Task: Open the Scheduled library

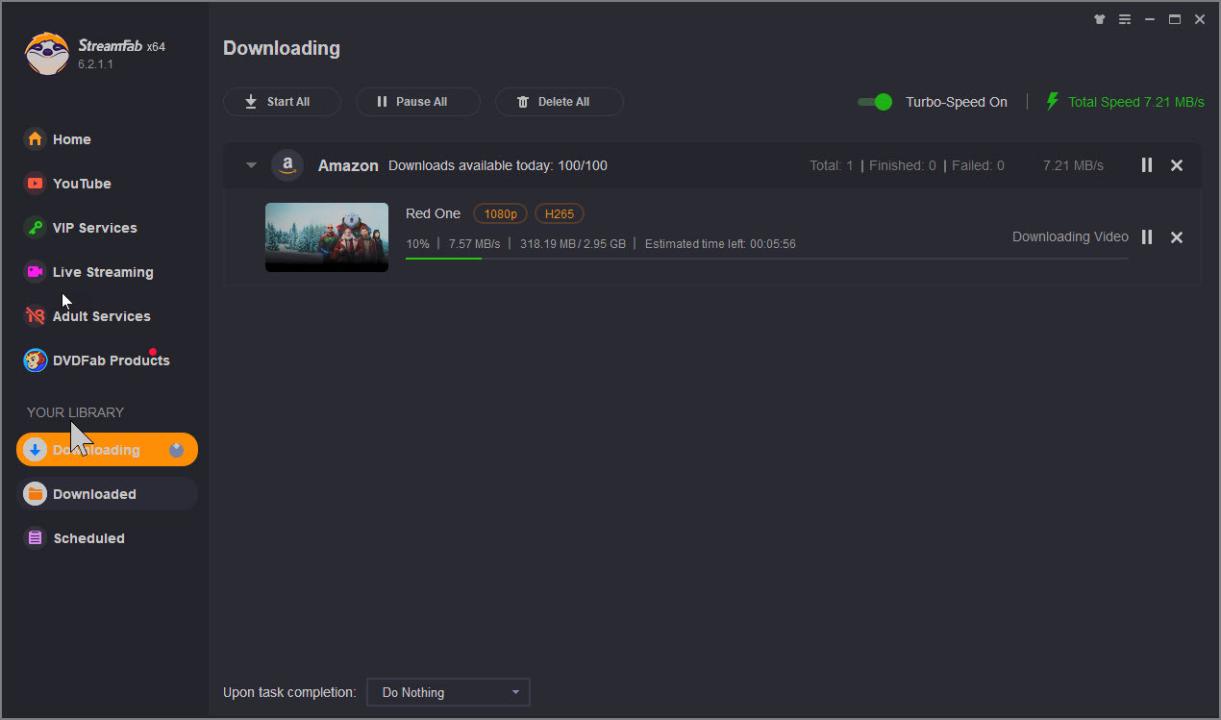Action: [x=75, y=538]
